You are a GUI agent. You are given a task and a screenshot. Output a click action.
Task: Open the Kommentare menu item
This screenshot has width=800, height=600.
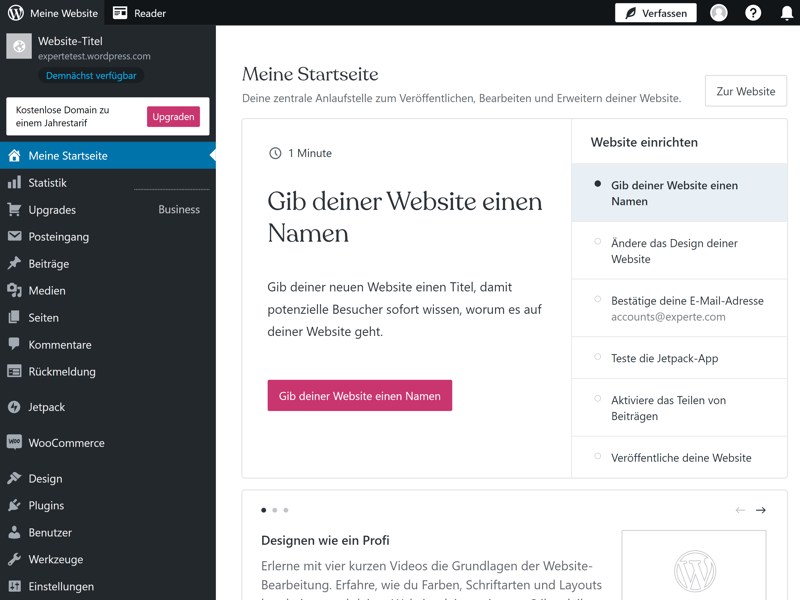point(108,344)
